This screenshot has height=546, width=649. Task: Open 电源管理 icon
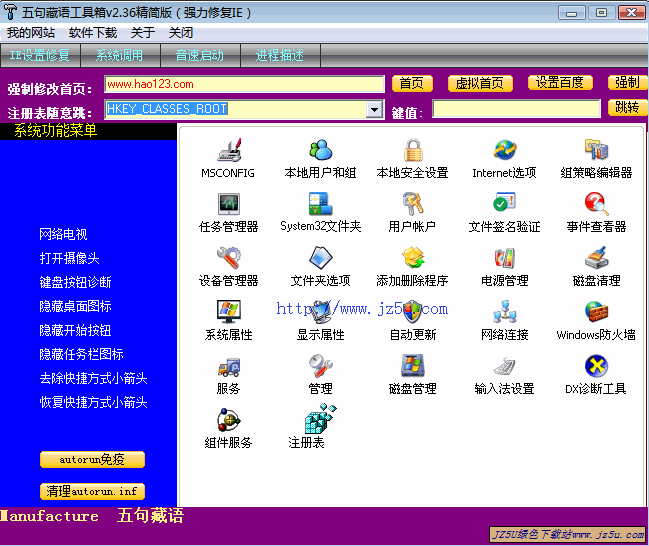tap(505, 258)
